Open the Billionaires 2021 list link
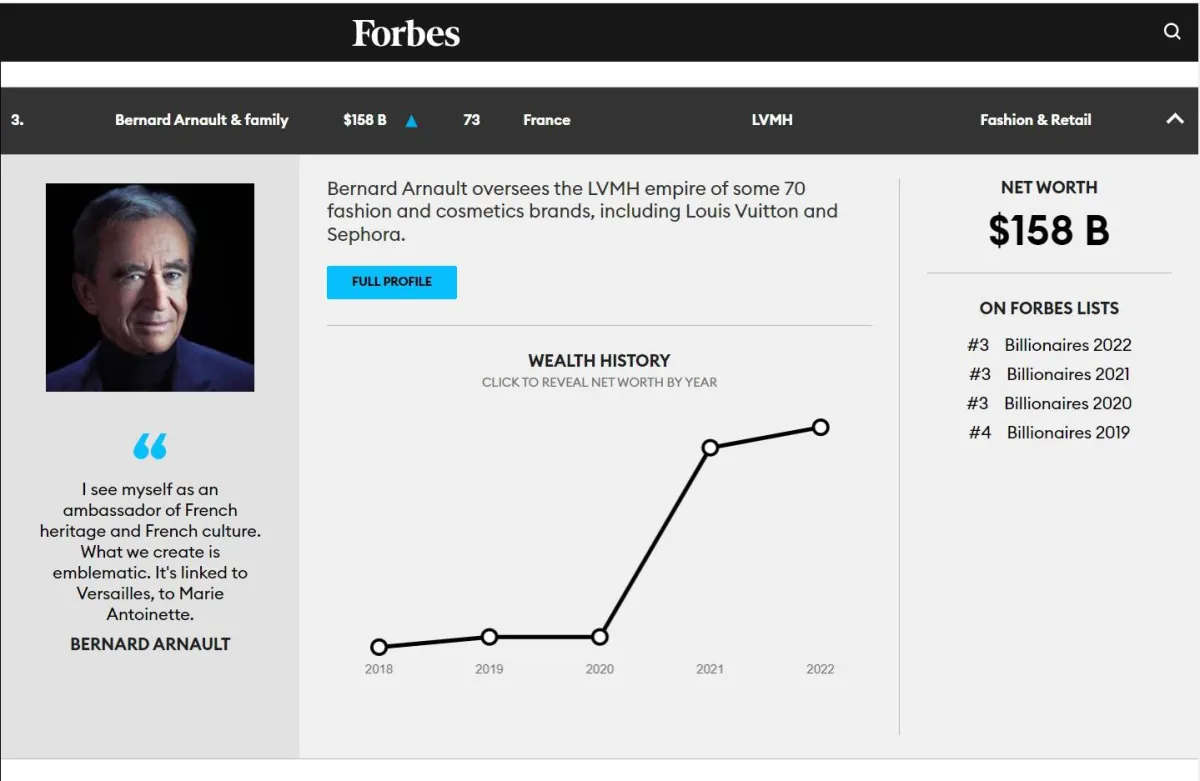1200x781 pixels. point(1068,374)
